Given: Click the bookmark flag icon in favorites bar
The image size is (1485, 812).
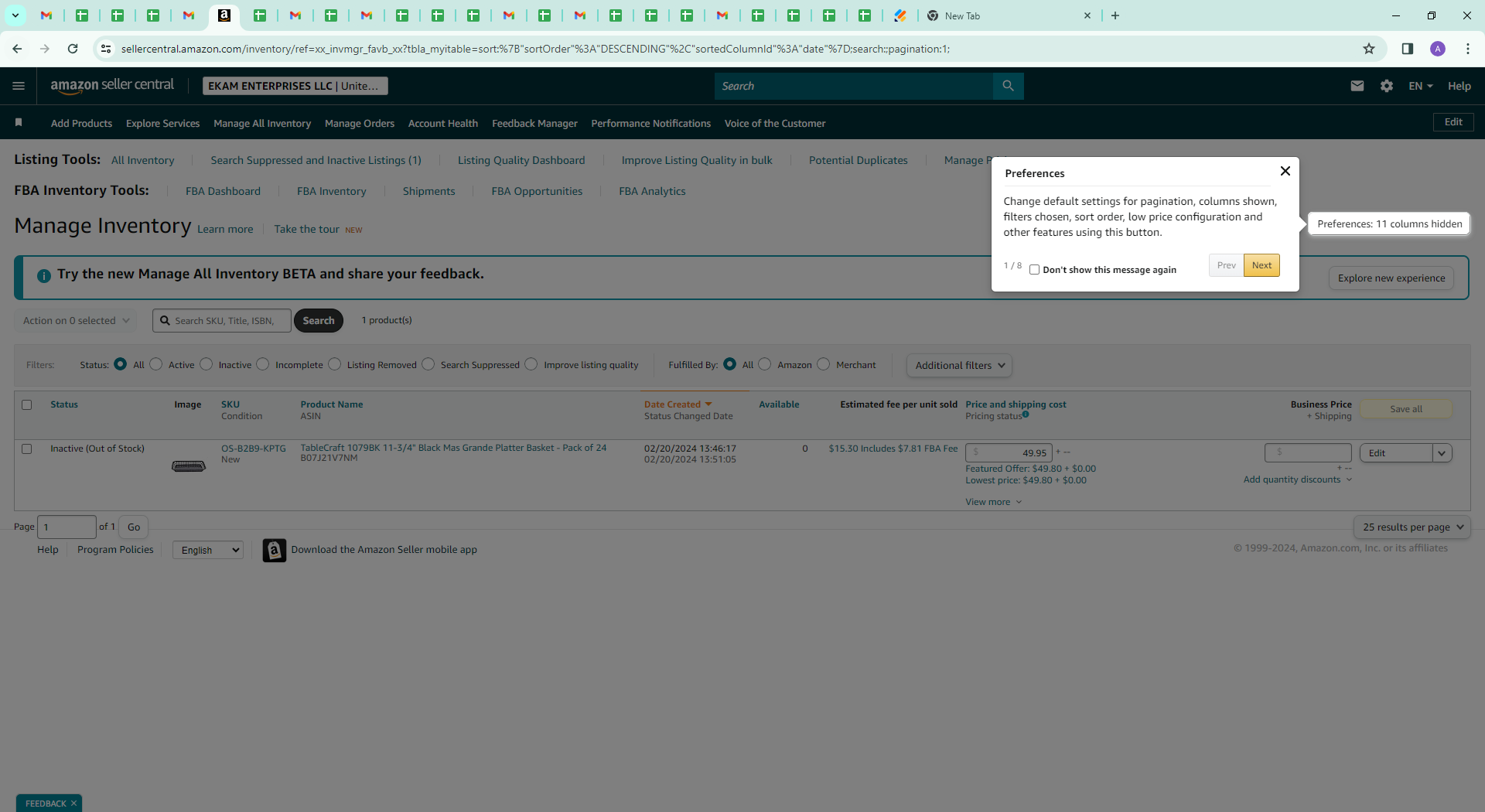Looking at the screenshot, I should click(x=19, y=123).
